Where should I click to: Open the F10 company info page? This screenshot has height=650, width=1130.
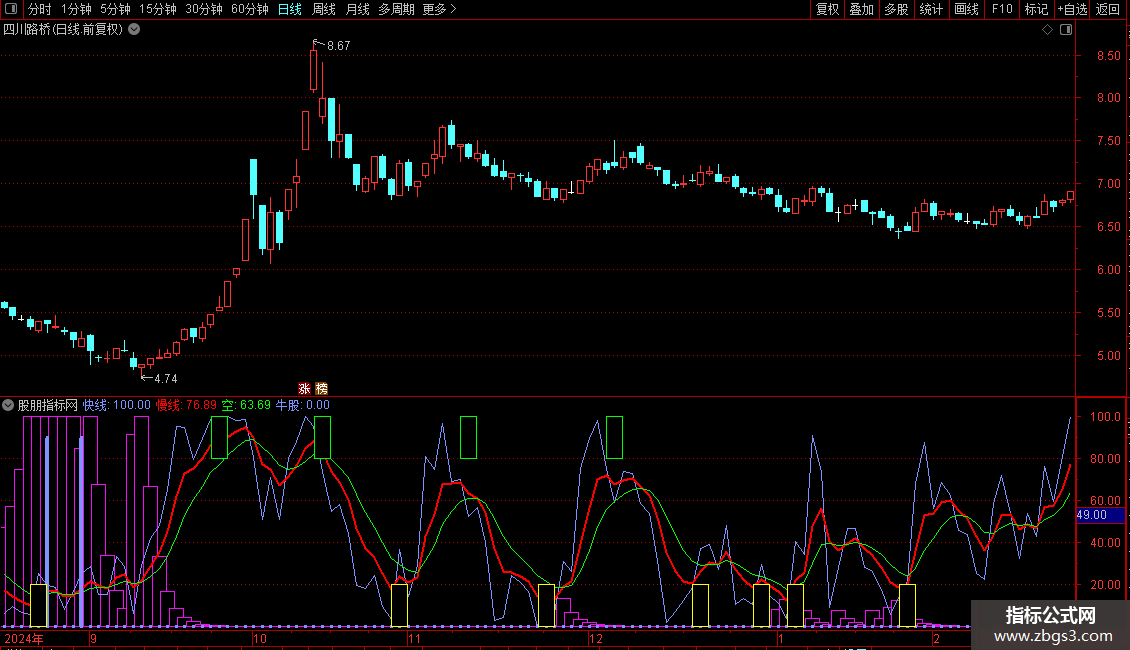(1001, 10)
